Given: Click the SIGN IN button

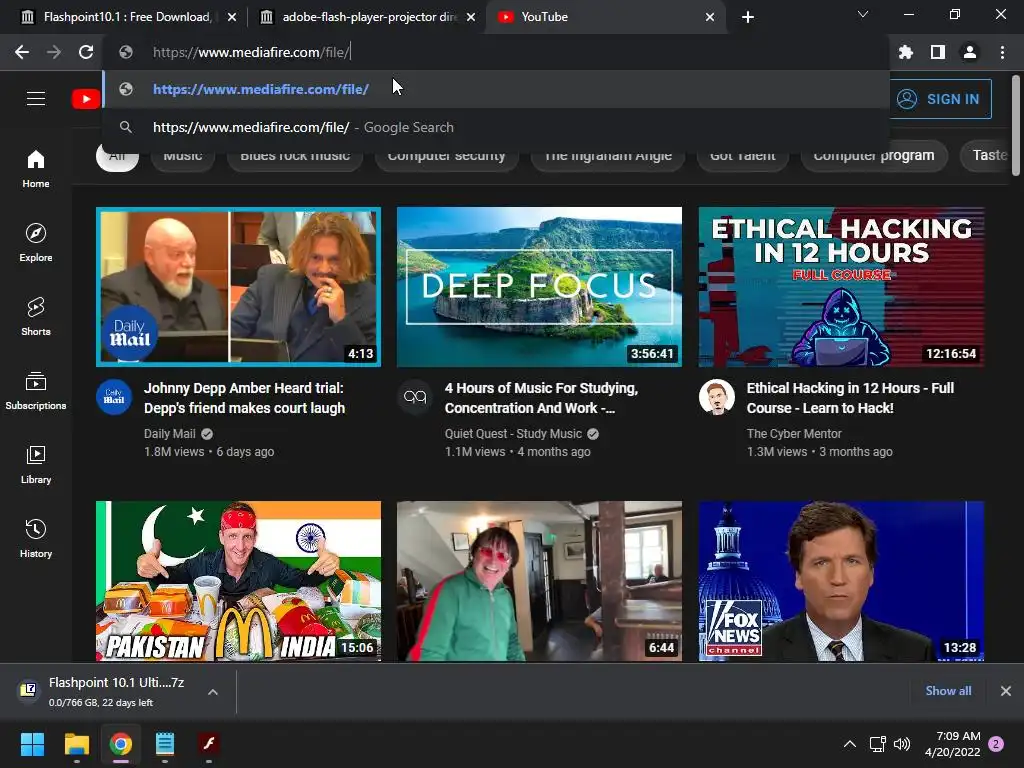Looking at the screenshot, I should [x=941, y=99].
